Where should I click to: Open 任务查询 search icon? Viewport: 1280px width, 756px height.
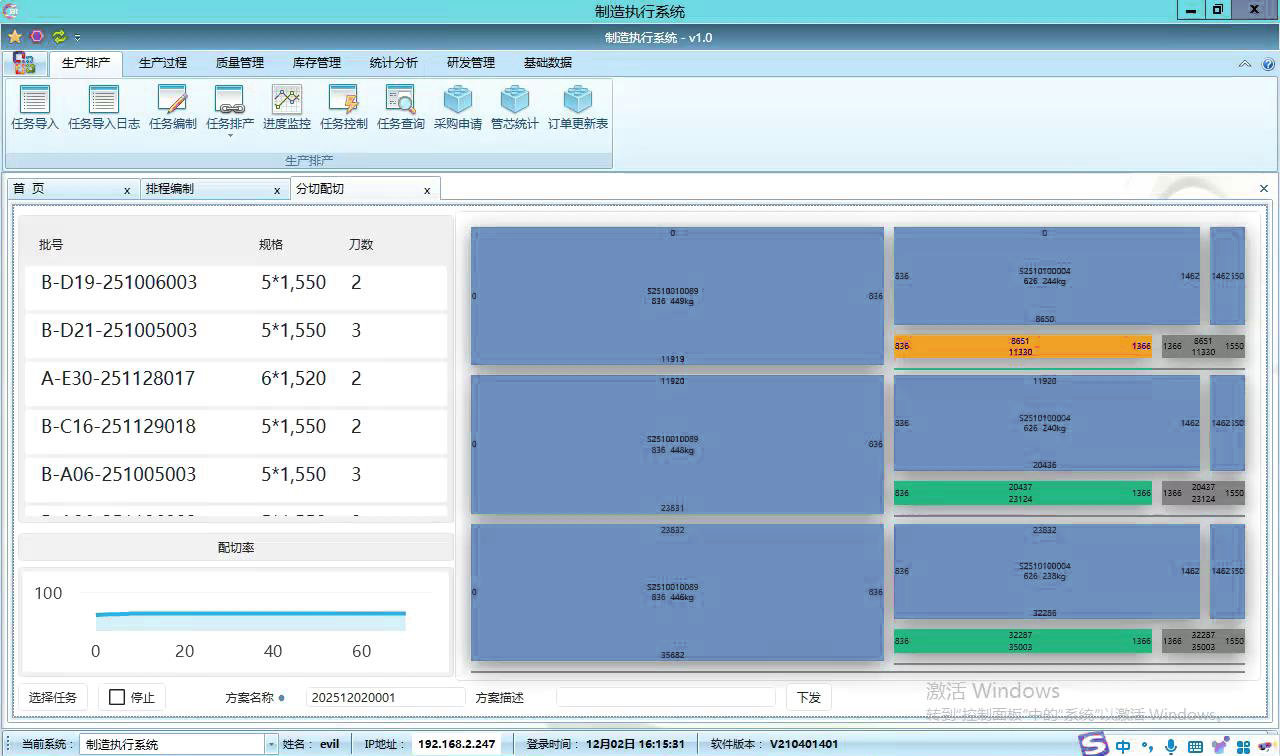(x=401, y=101)
